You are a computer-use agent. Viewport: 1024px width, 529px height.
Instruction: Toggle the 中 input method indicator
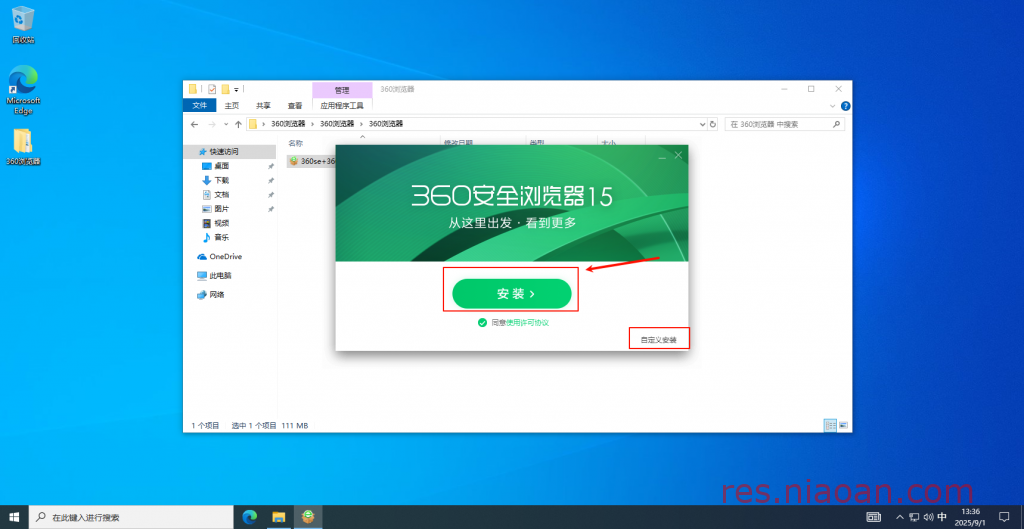(x=942, y=517)
